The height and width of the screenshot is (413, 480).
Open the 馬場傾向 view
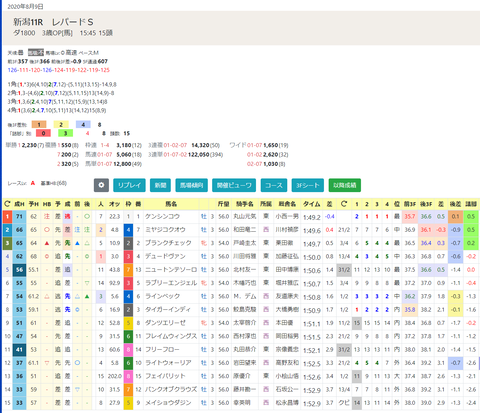coord(192,185)
